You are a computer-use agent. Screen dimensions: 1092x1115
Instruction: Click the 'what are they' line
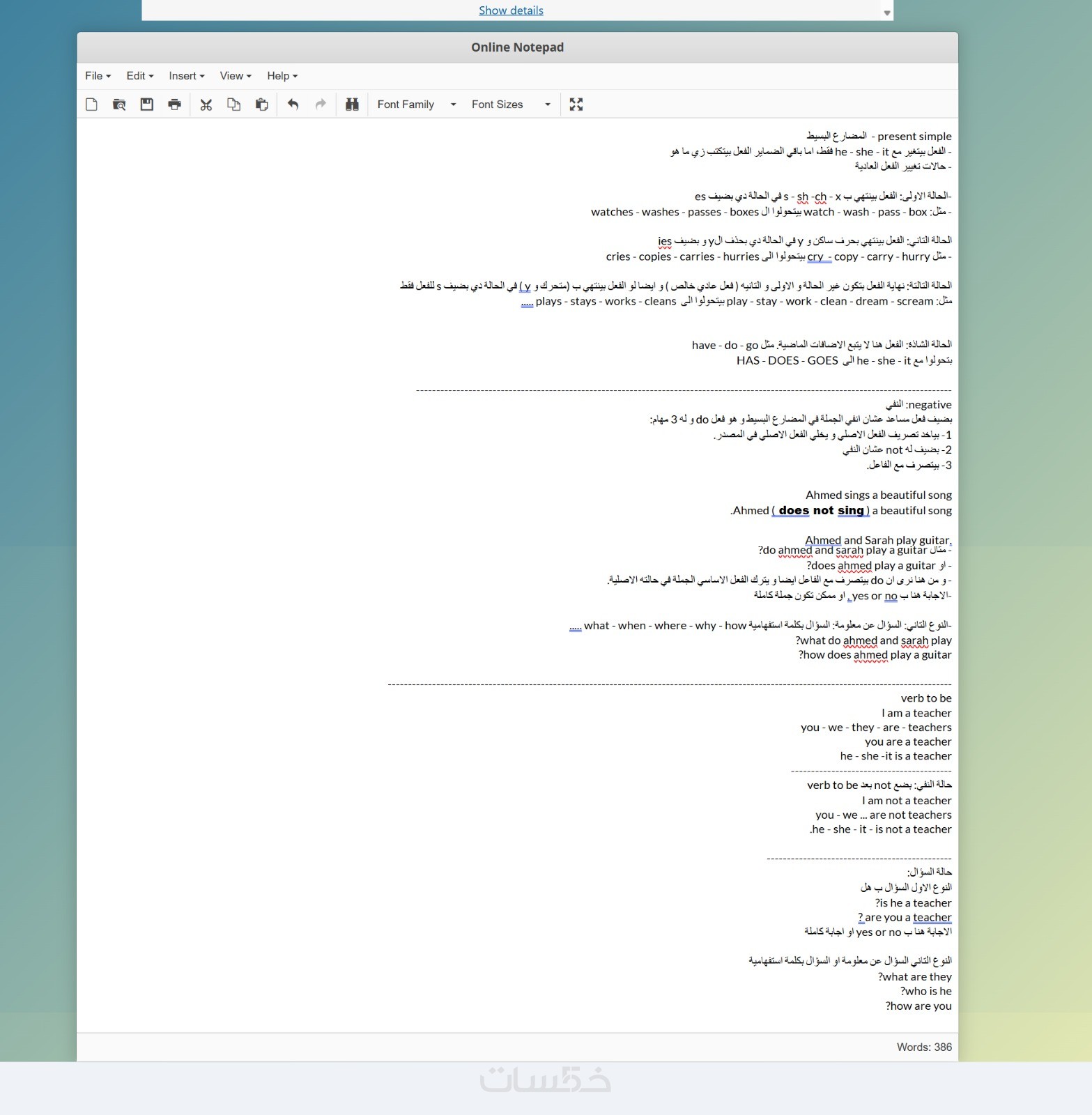[914, 976]
